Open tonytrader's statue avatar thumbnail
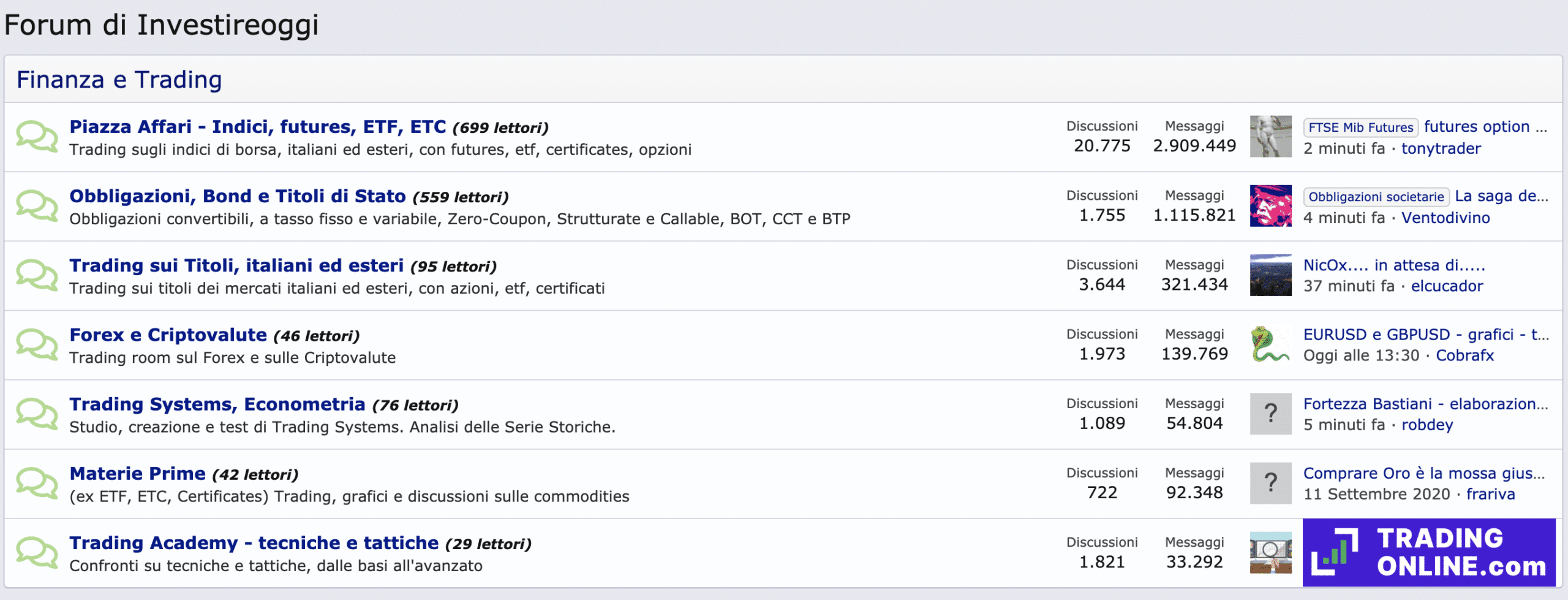This screenshot has height=600, width=1568. coord(1270,137)
